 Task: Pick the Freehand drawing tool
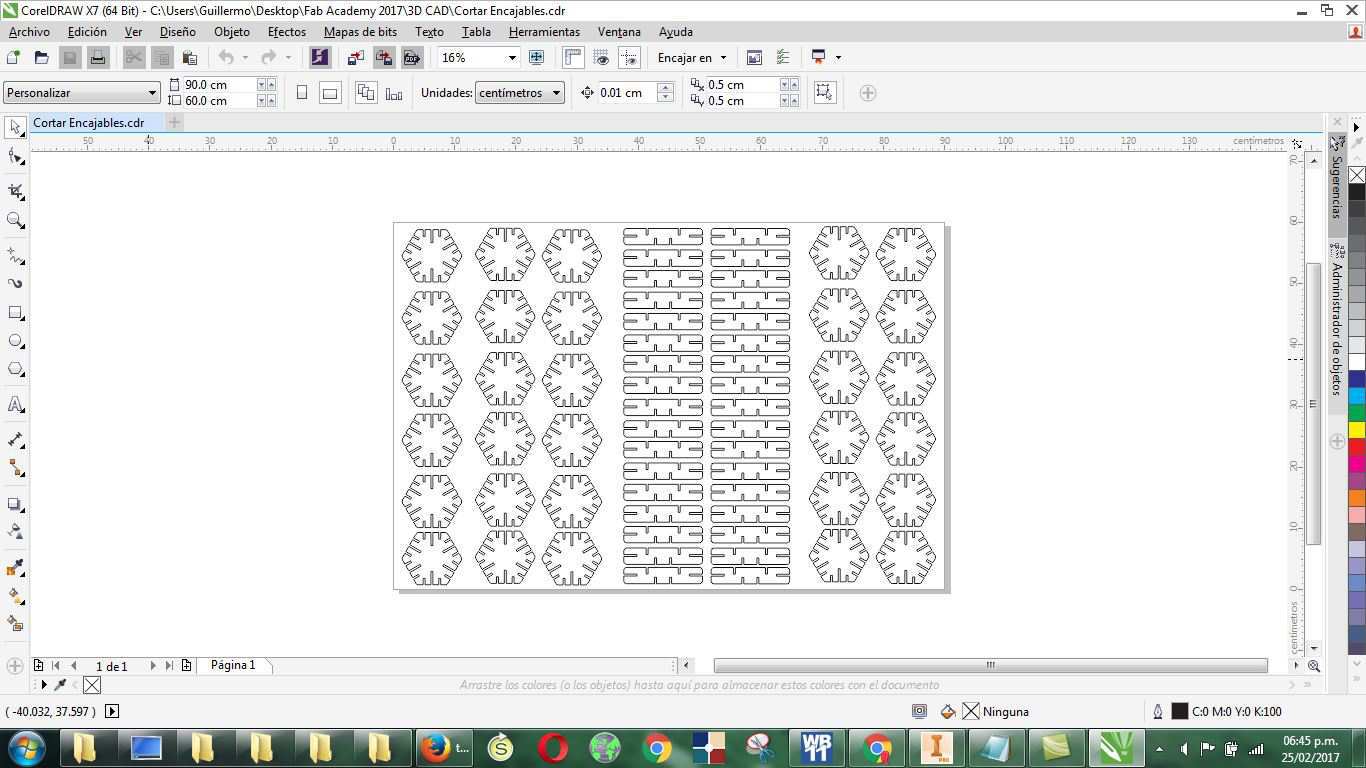point(15,256)
